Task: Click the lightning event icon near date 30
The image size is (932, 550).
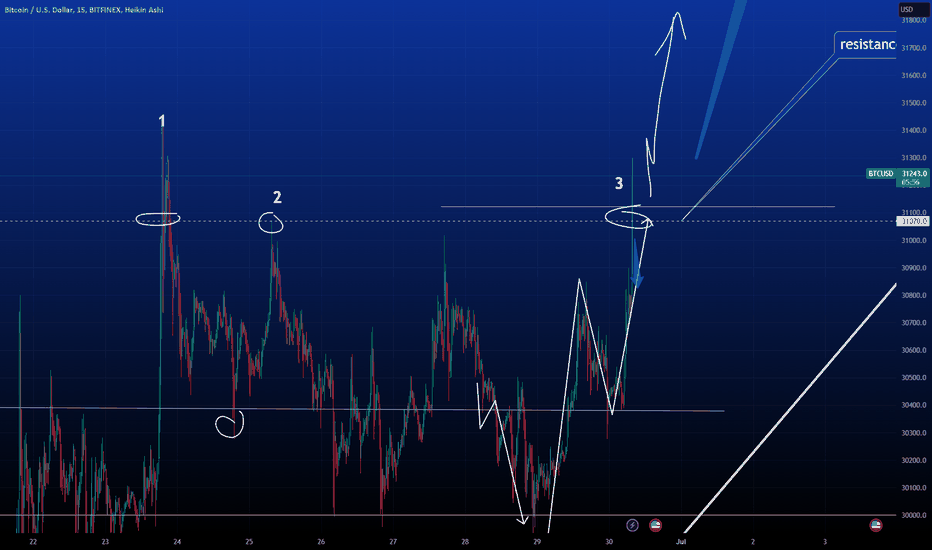Action: (632, 525)
